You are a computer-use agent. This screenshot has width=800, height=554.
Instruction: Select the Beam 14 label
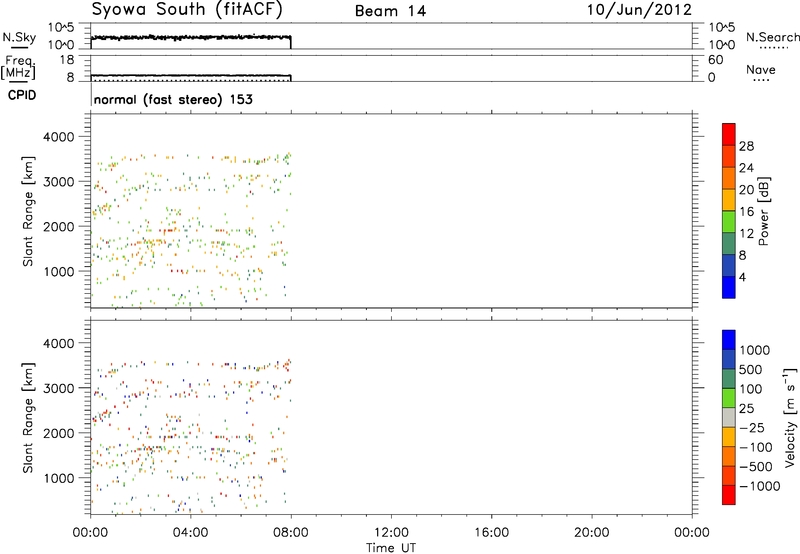pos(390,11)
